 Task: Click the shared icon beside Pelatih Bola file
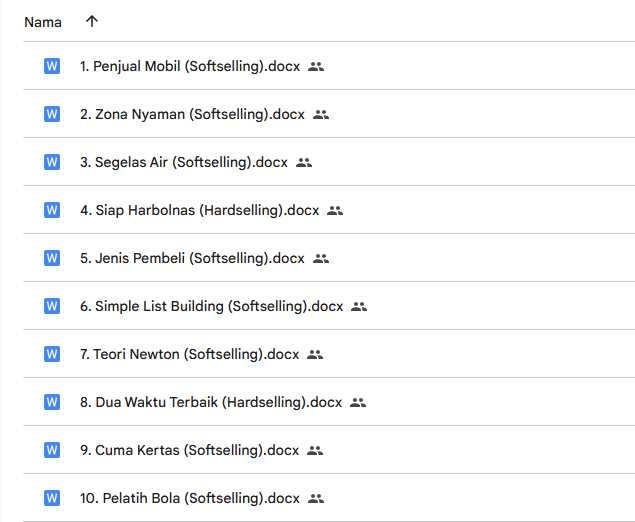[x=316, y=498]
